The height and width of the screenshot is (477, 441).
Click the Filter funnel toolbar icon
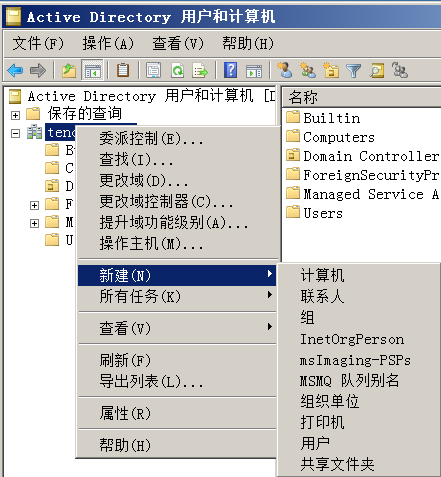click(x=354, y=71)
